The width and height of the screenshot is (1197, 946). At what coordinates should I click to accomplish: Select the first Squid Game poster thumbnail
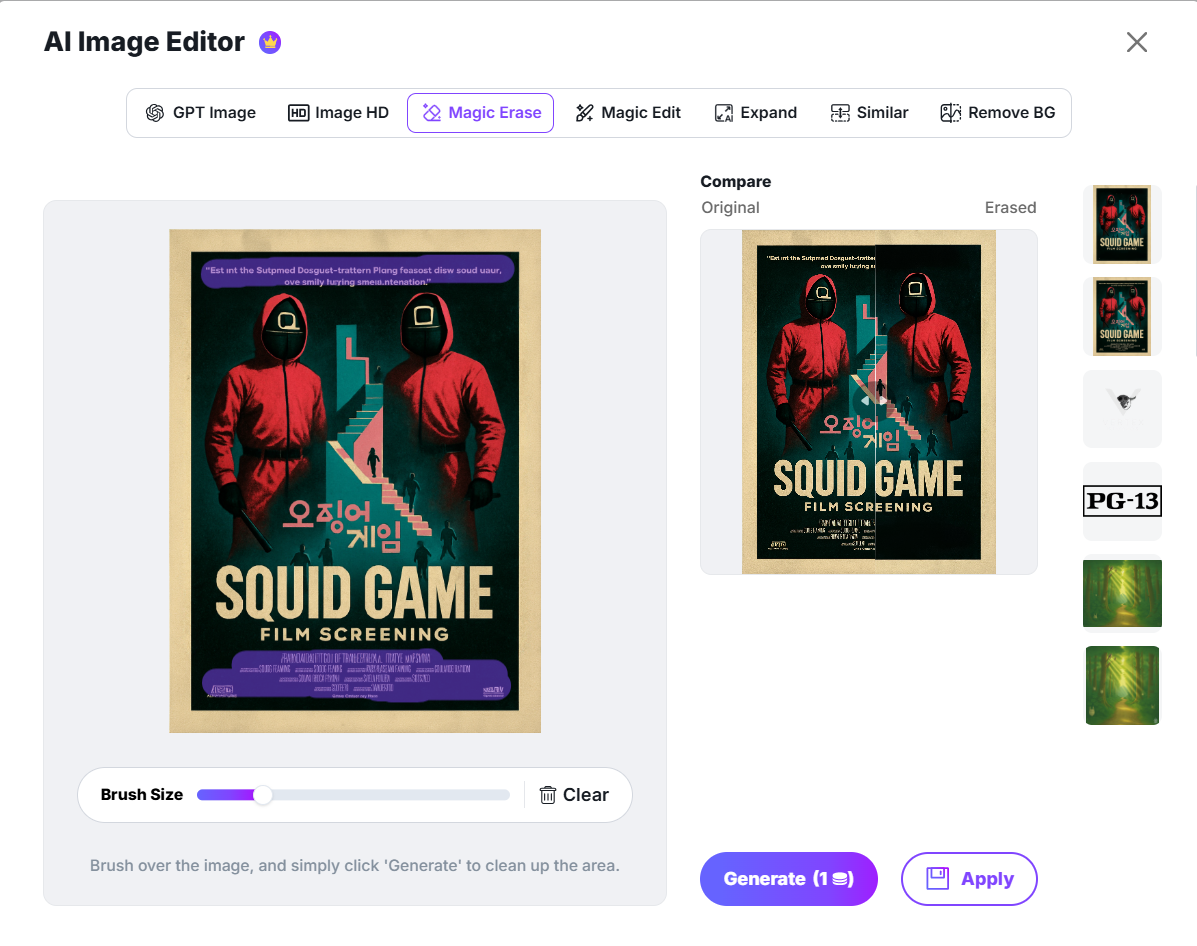pyautogui.click(x=1122, y=224)
